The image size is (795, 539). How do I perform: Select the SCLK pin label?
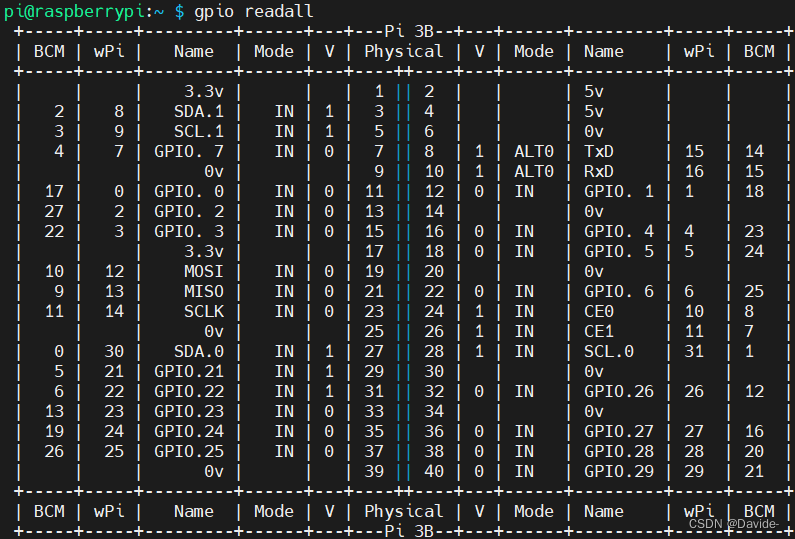click(204, 311)
